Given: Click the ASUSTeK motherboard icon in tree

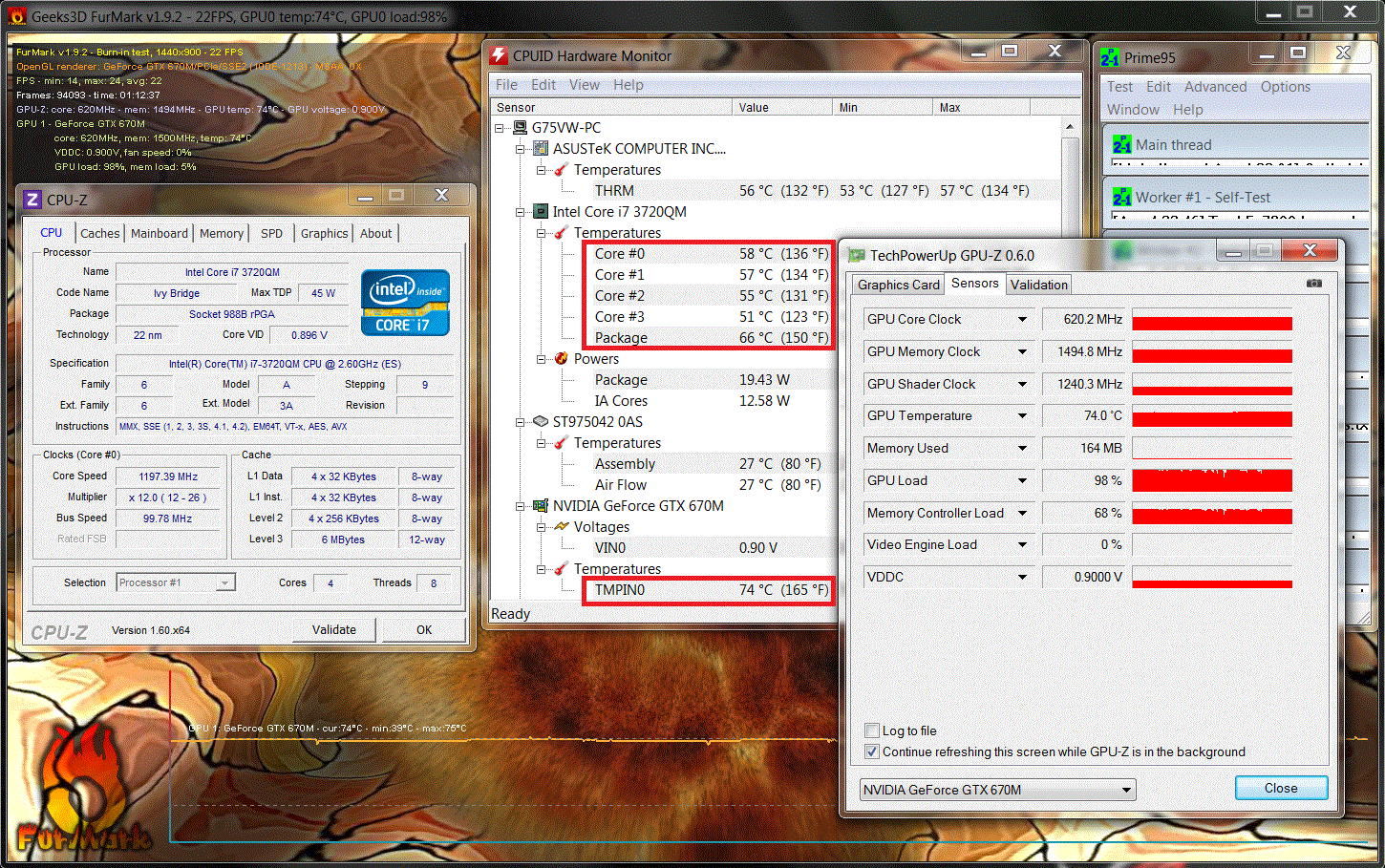Looking at the screenshot, I should (541, 148).
